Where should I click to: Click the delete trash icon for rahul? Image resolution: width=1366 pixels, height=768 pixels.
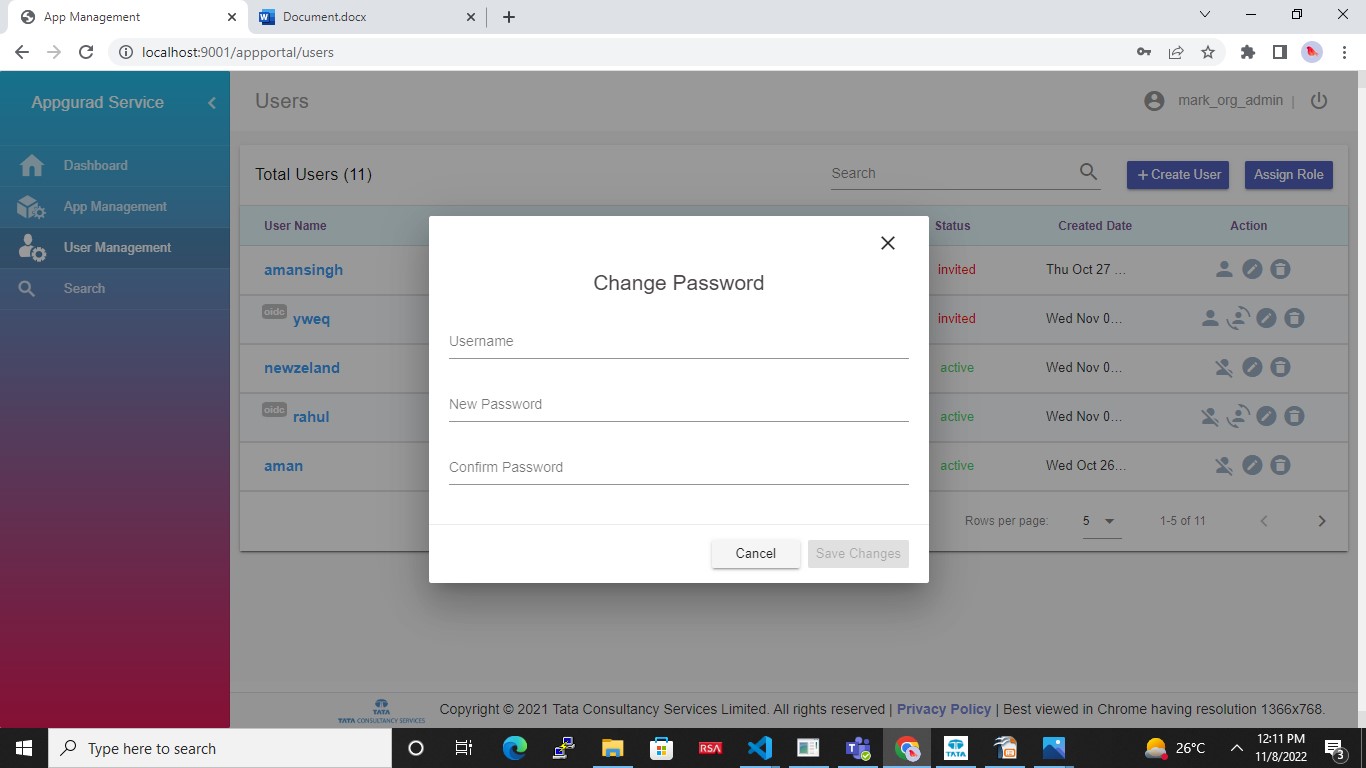pos(1294,416)
